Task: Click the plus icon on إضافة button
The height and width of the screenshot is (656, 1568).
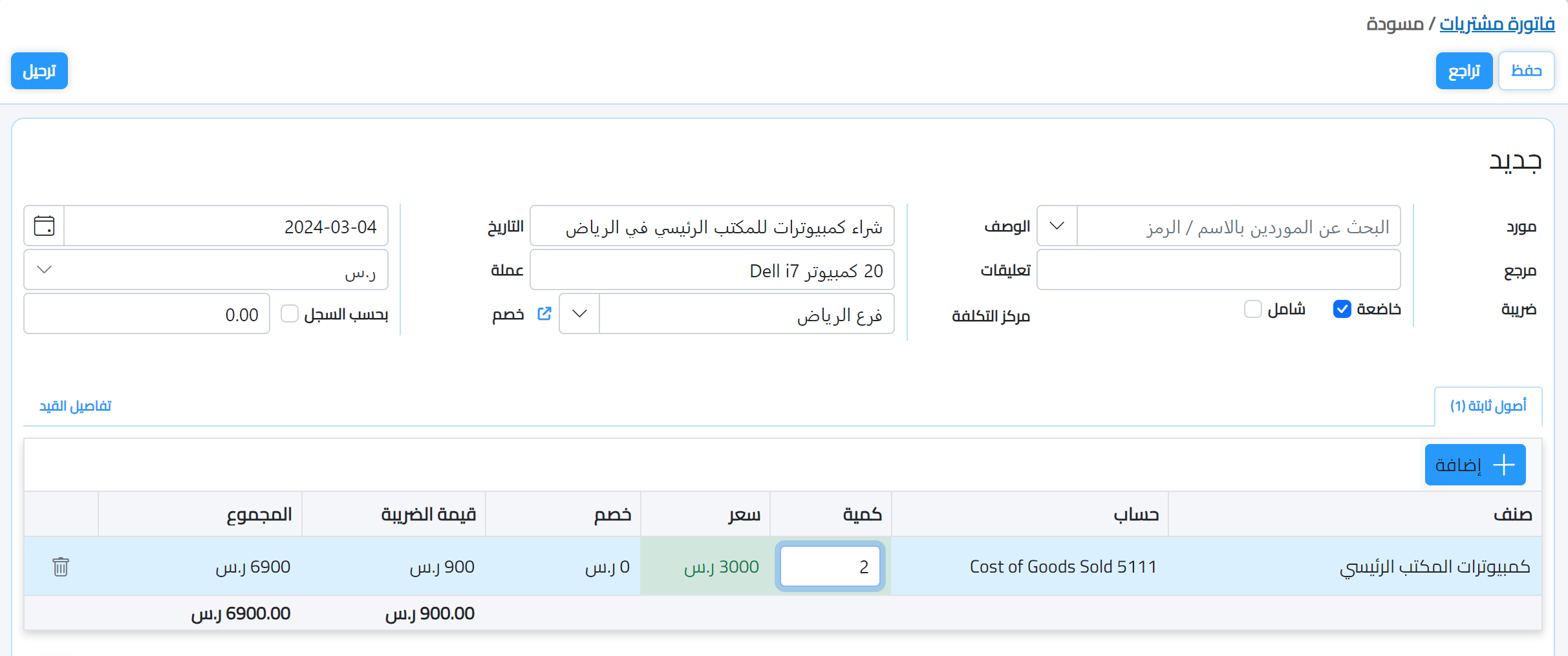Action: tap(1505, 464)
